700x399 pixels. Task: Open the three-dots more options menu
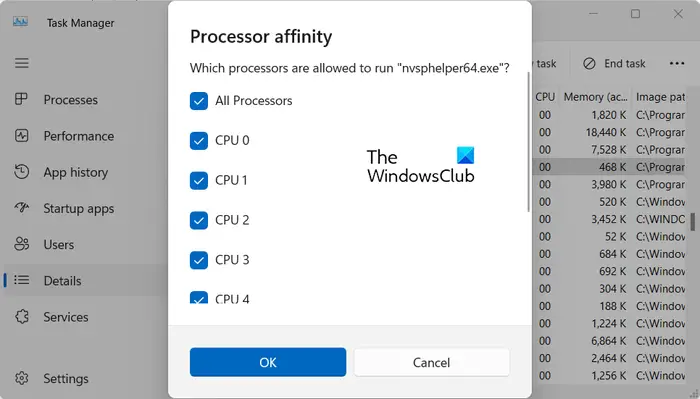coord(677,64)
